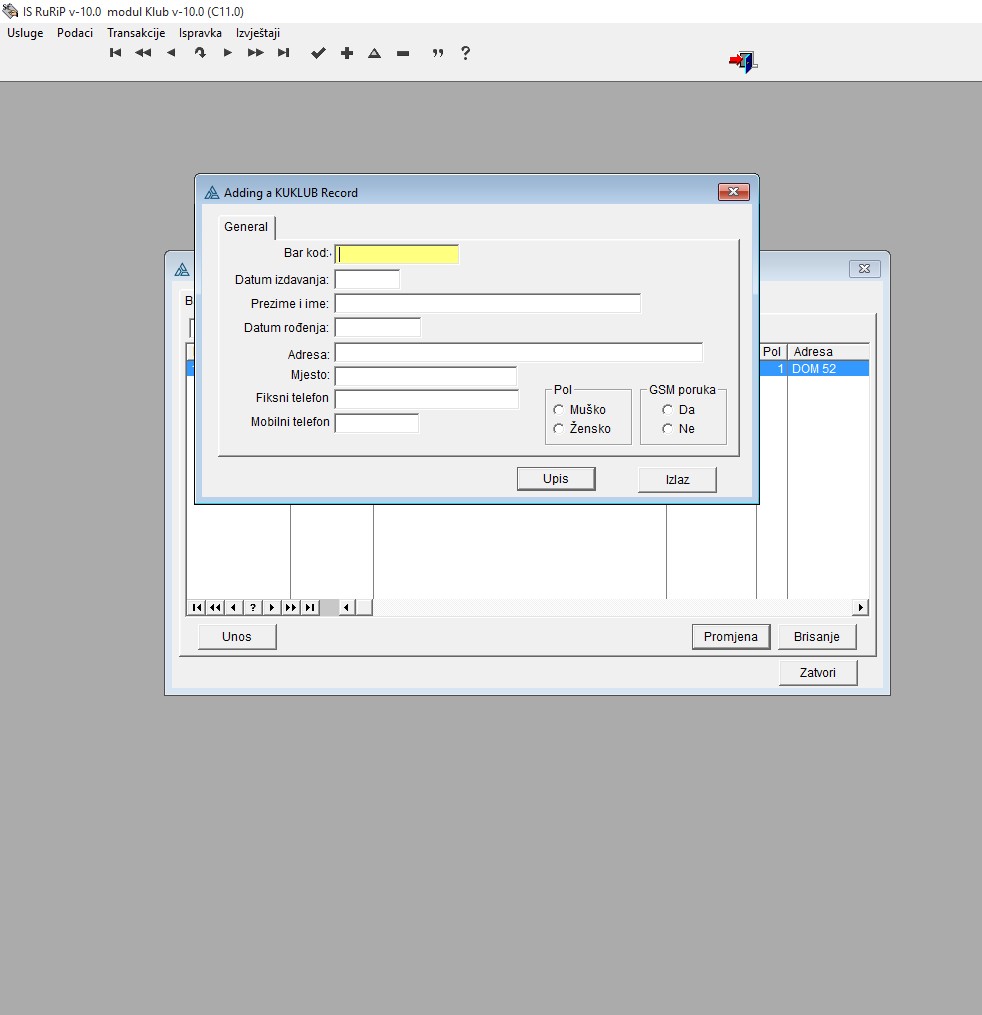The image size is (982, 1015).
Task: Open the Transakcije menu
Action: click(136, 33)
